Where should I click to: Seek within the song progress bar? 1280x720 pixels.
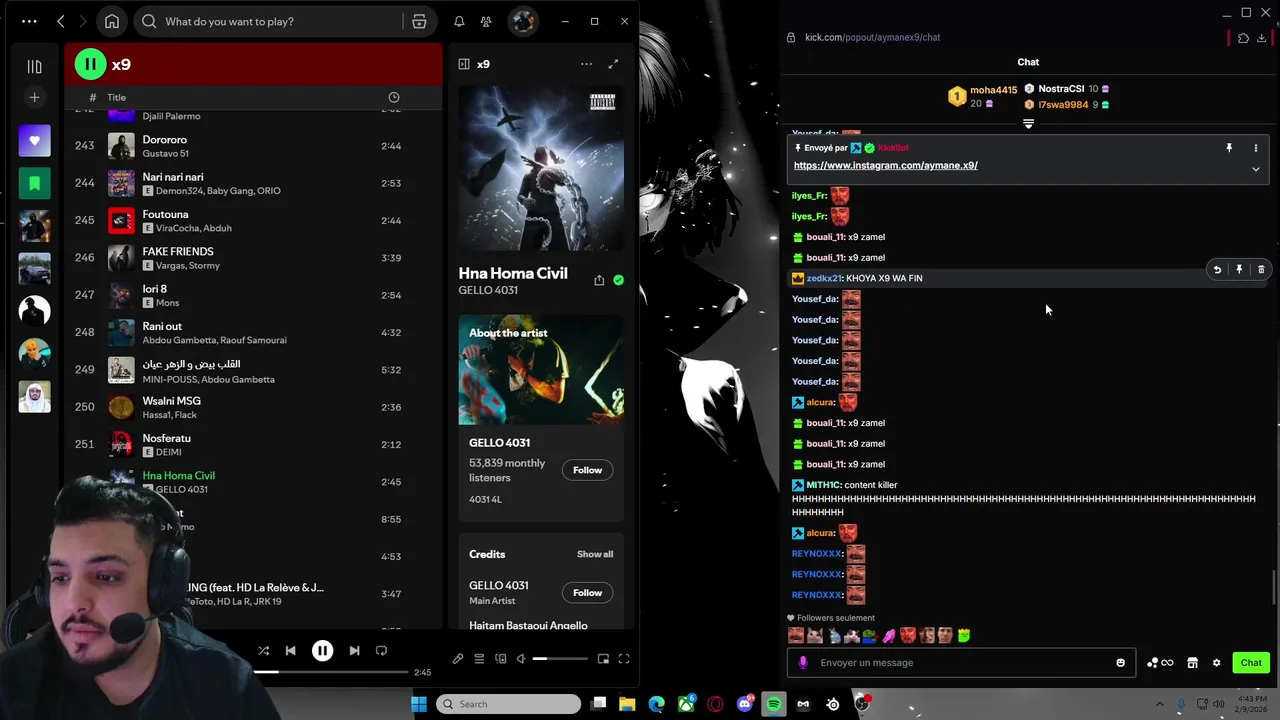click(331, 672)
